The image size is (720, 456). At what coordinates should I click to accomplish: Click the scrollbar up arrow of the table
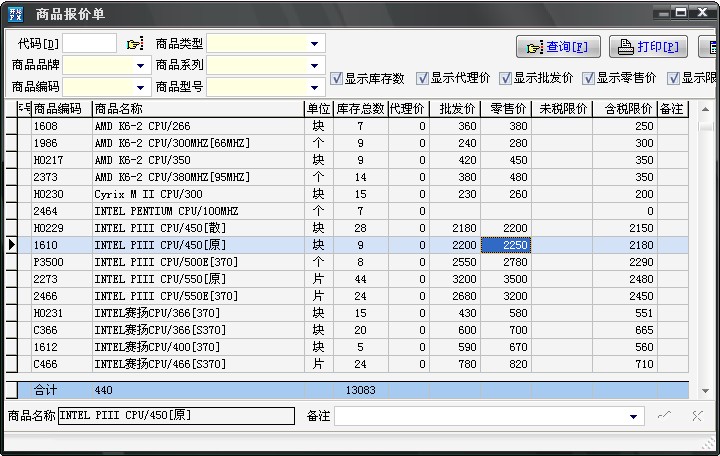(706, 109)
